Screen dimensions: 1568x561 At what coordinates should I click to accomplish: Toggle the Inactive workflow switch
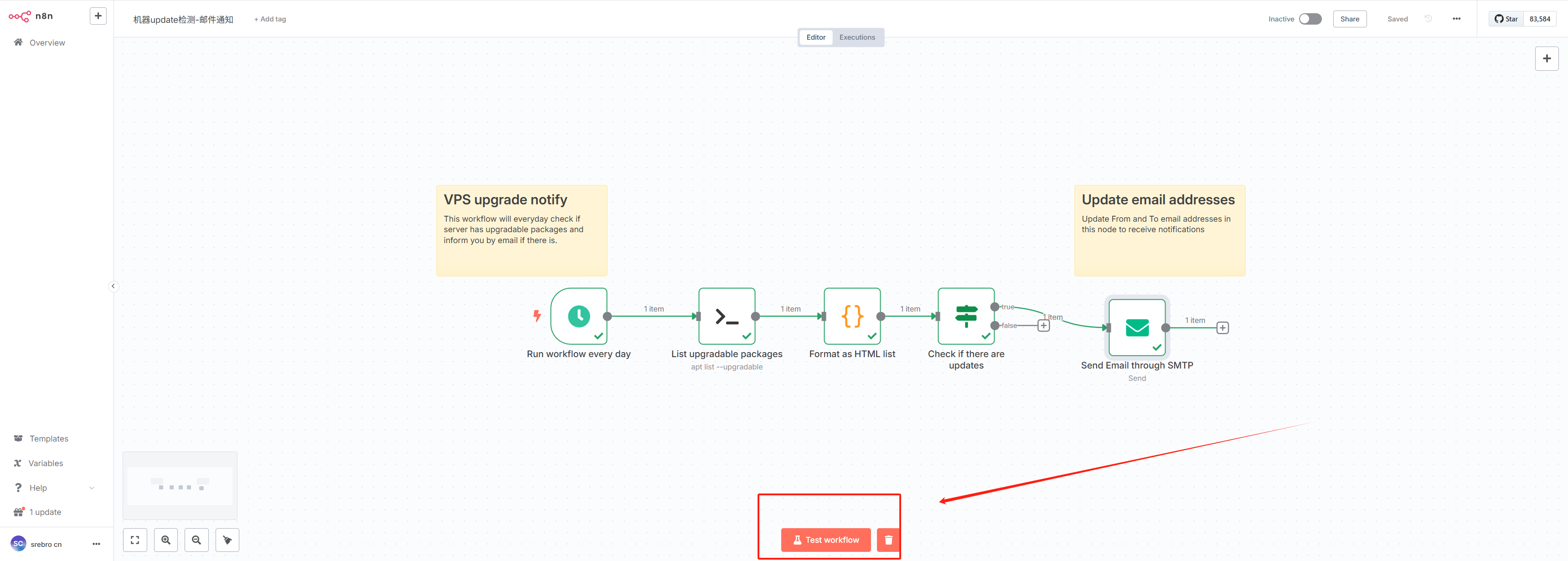coord(1310,19)
